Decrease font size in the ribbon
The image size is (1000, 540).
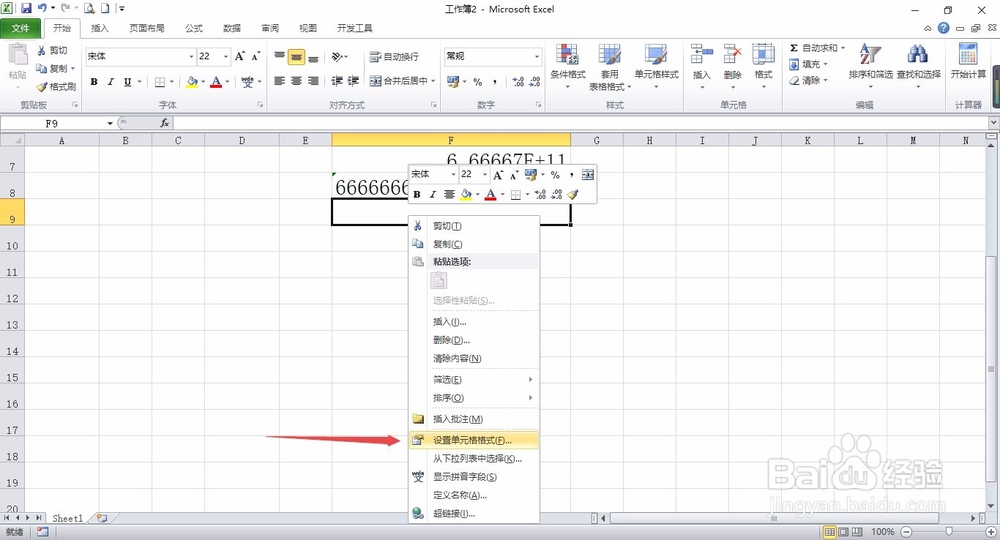pos(256,56)
